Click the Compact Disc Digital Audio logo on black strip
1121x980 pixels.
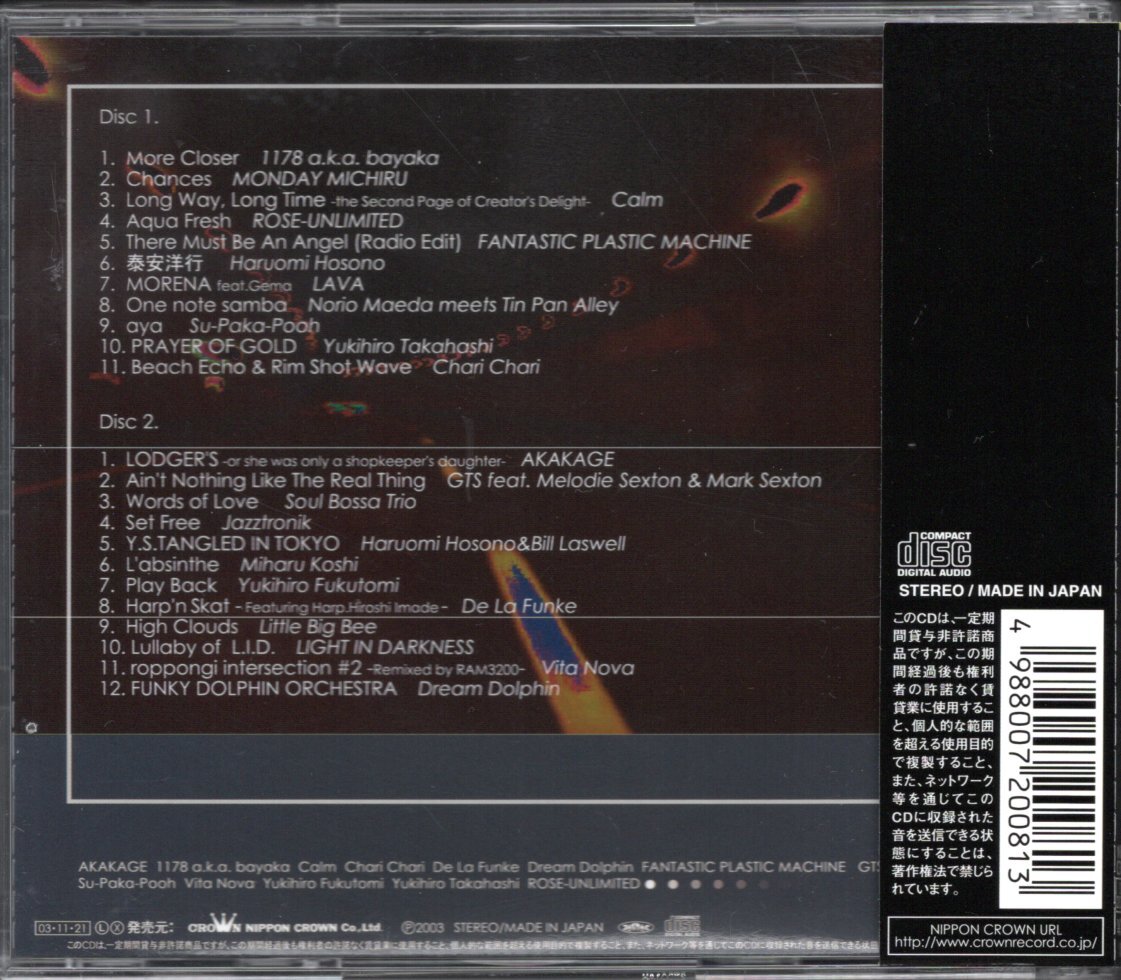pos(934,554)
